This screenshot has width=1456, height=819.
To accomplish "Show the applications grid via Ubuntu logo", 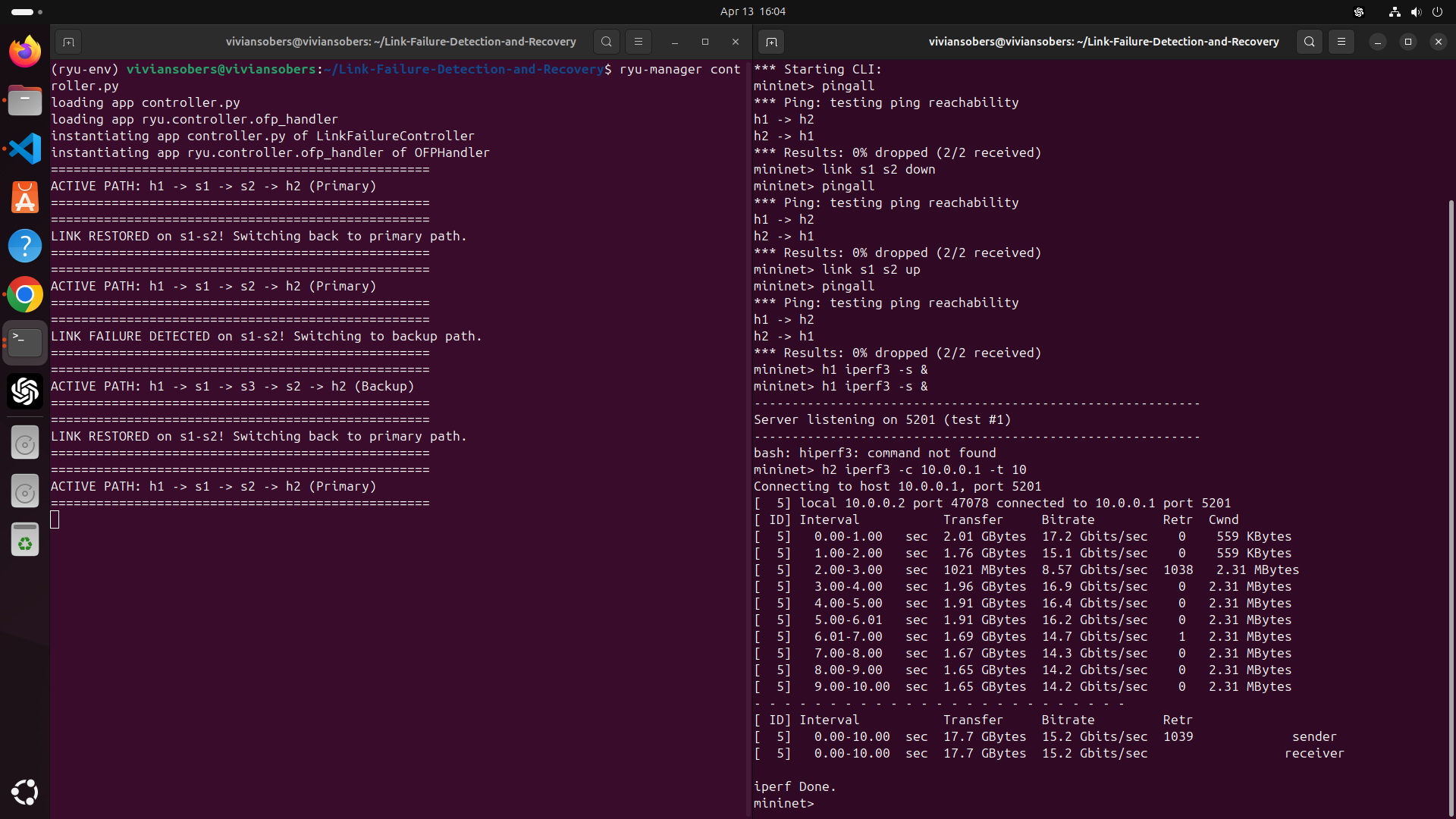I will (x=25, y=792).
